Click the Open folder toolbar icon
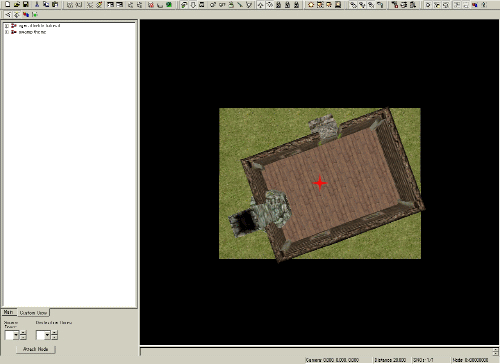 pos(17,5)
